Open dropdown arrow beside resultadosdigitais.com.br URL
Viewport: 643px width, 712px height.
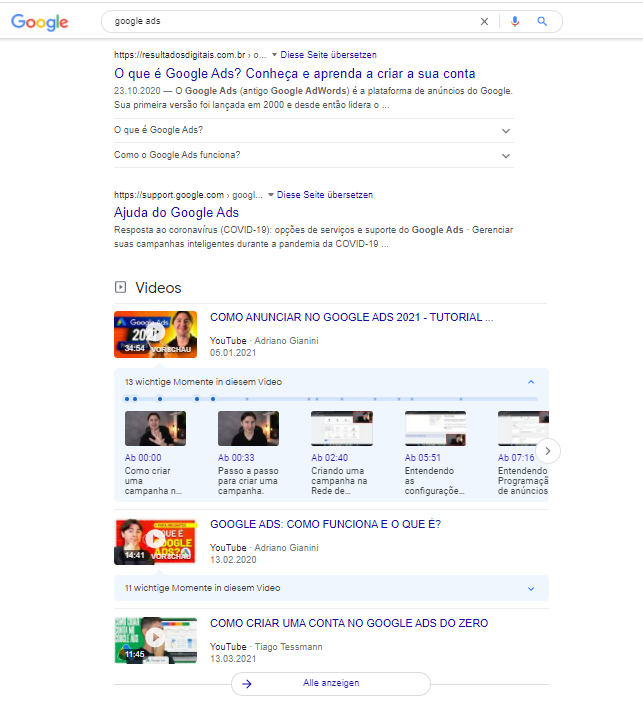pyautogui.click(x=274, y=55)
